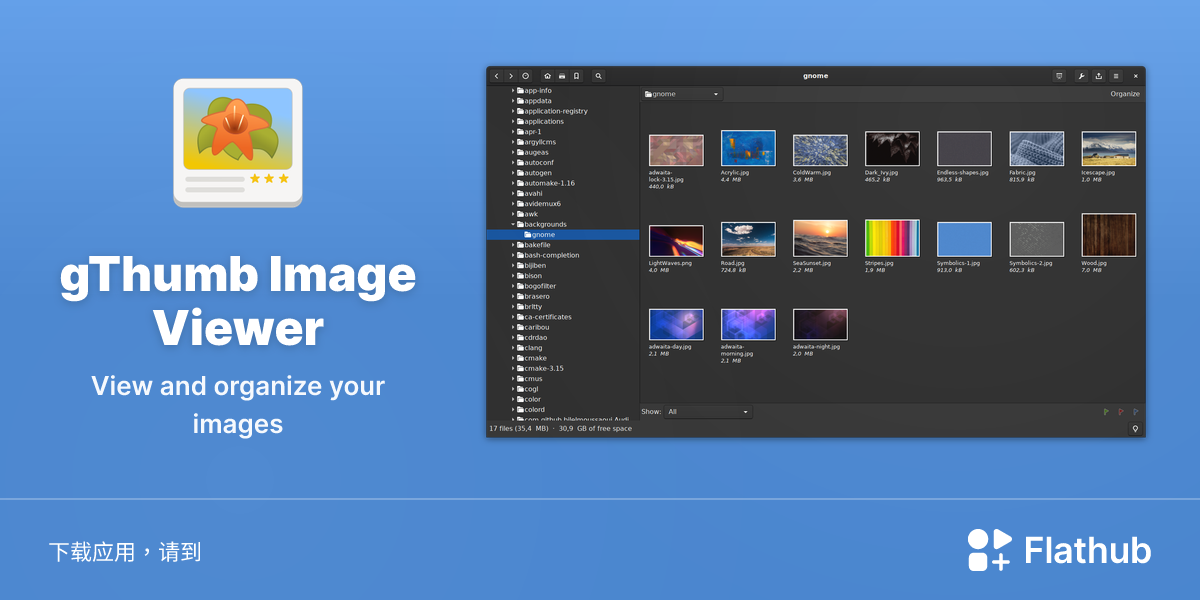Expand the cmake folder arrow
The height and width of the screenshot is (600, 1200).
click(x=513, y=358)
